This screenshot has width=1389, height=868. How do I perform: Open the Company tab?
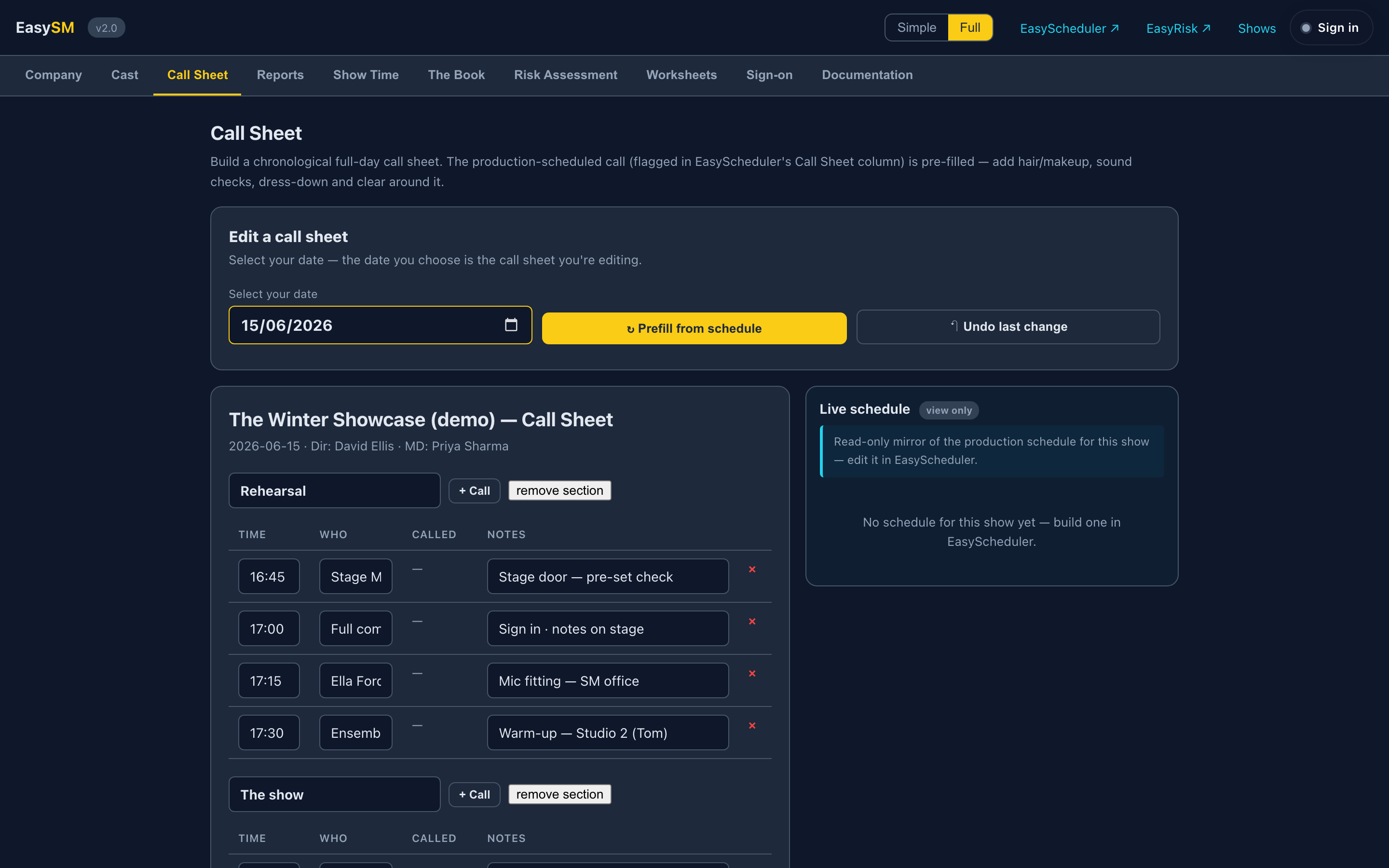(x=54, y=75)
